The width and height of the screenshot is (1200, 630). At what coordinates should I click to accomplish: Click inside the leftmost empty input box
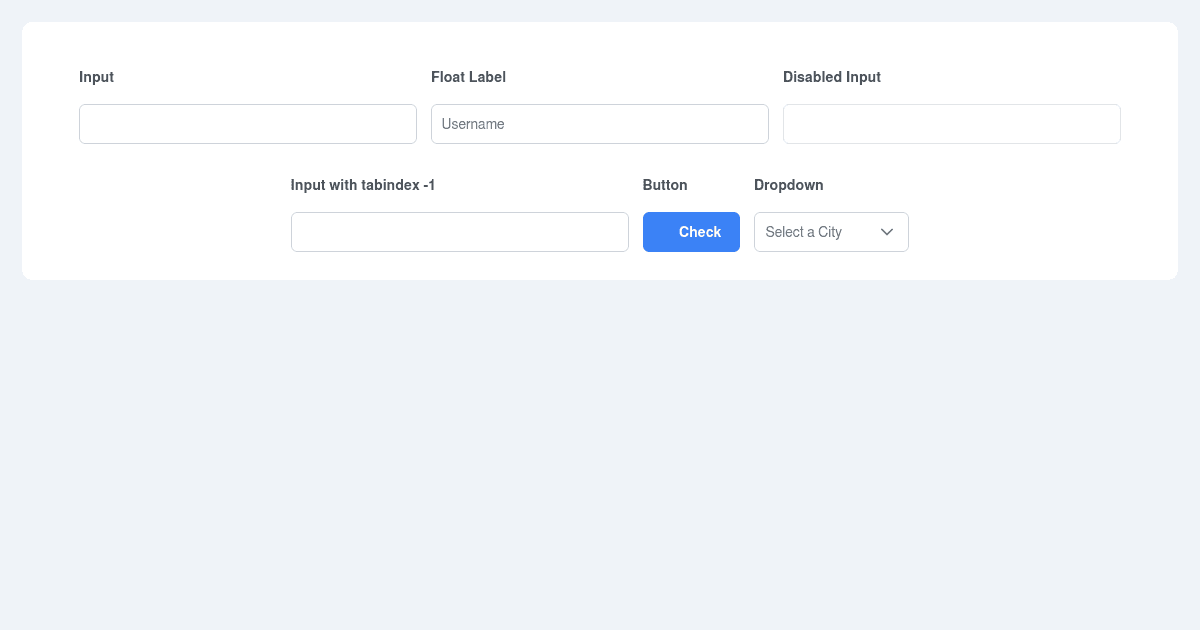pos(247,123)
